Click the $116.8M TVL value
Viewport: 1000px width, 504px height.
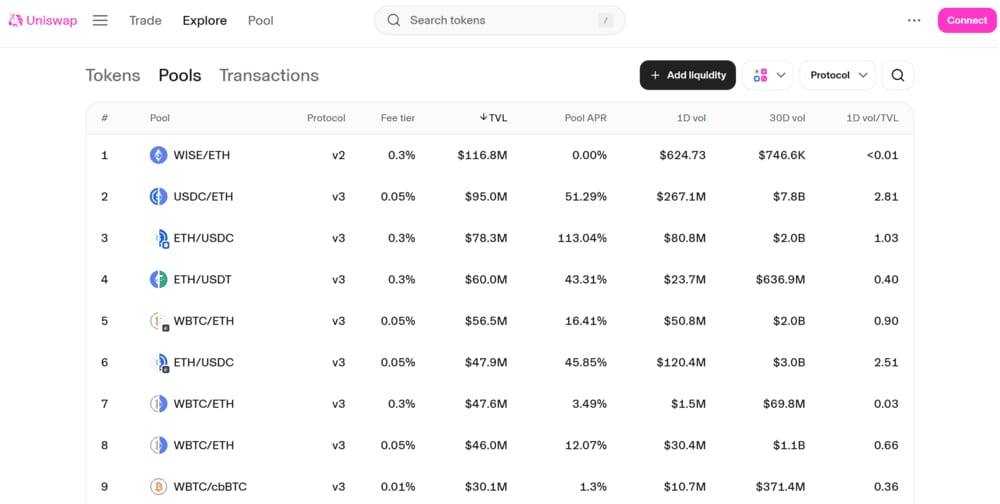coord(482,155)
